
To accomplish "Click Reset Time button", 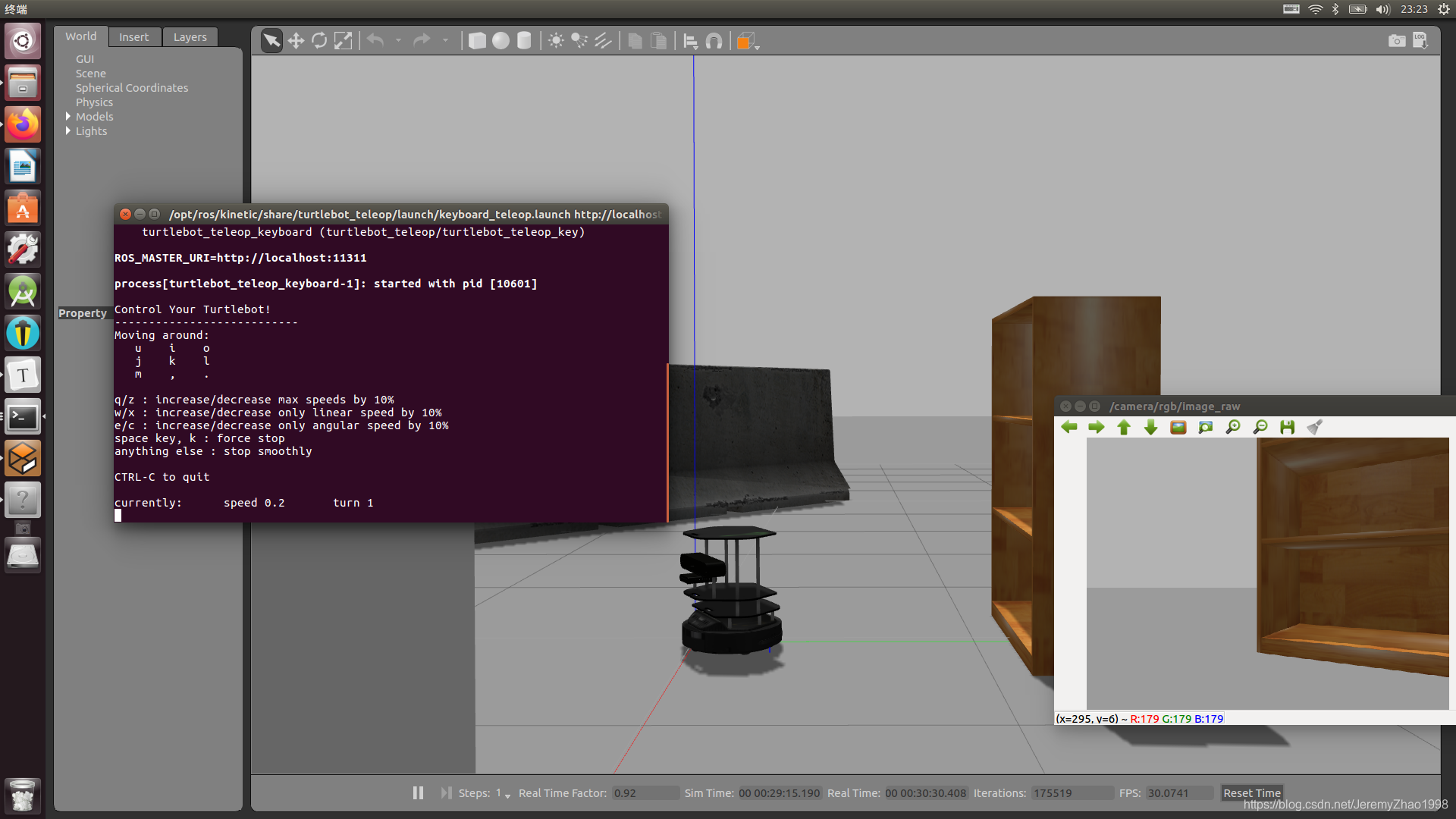I will (x=1252, y=793).
